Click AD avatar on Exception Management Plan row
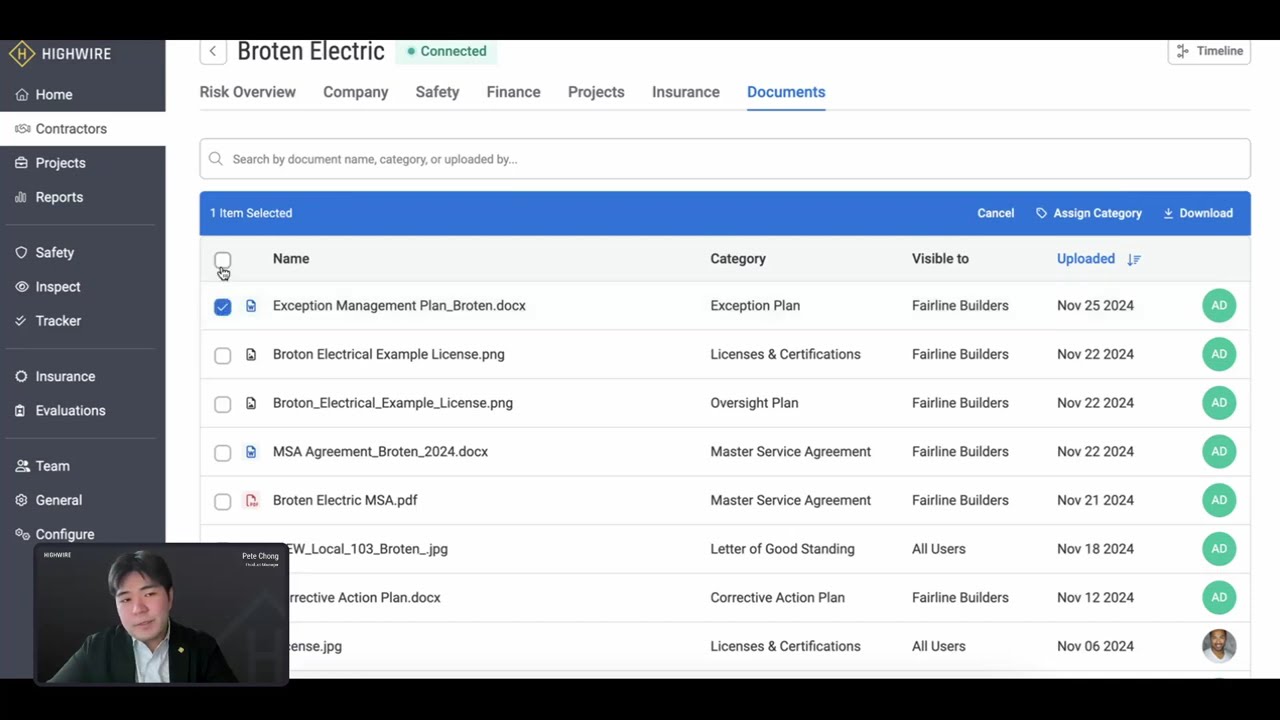 (1219, 306)
